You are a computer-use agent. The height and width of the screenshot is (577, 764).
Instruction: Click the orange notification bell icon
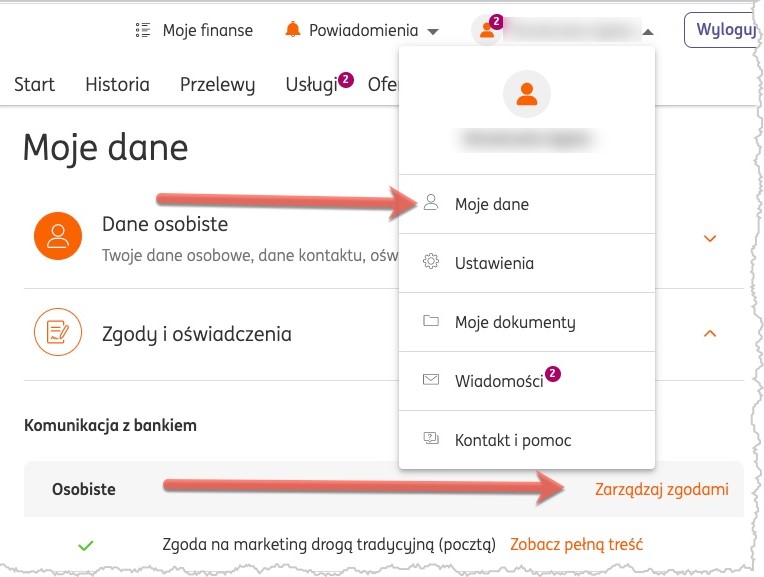[292, 30]
